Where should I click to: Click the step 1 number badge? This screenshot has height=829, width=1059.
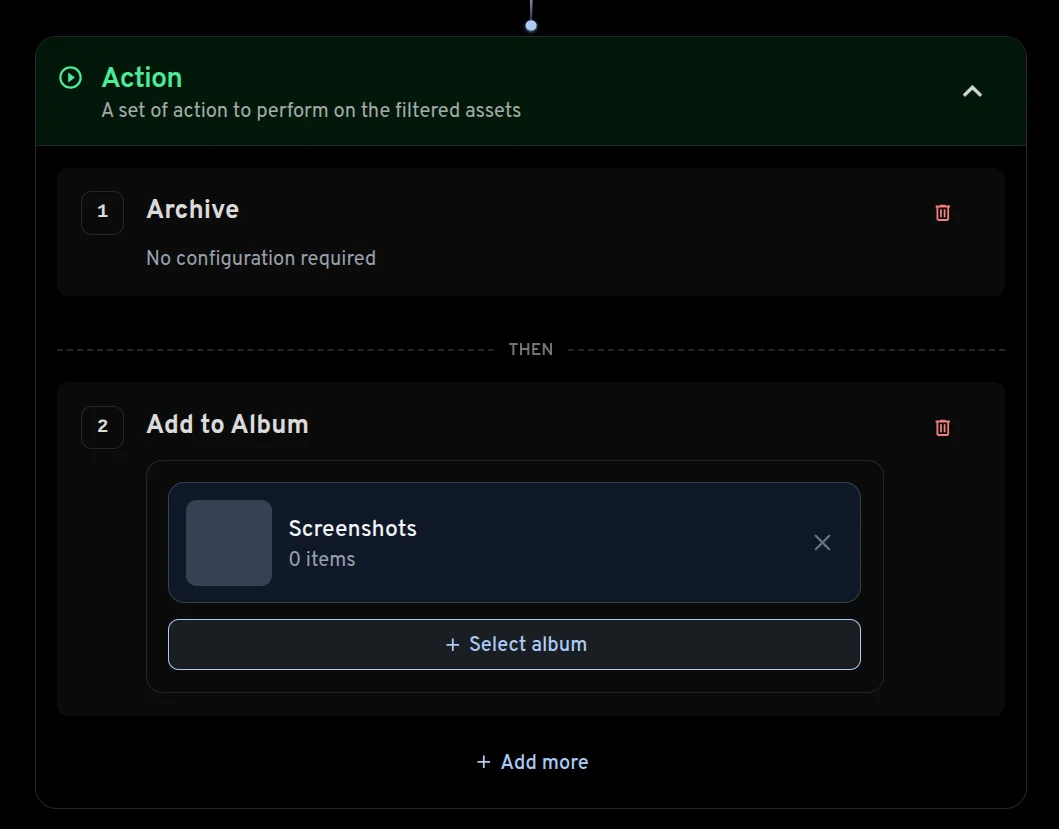point(102,212)
